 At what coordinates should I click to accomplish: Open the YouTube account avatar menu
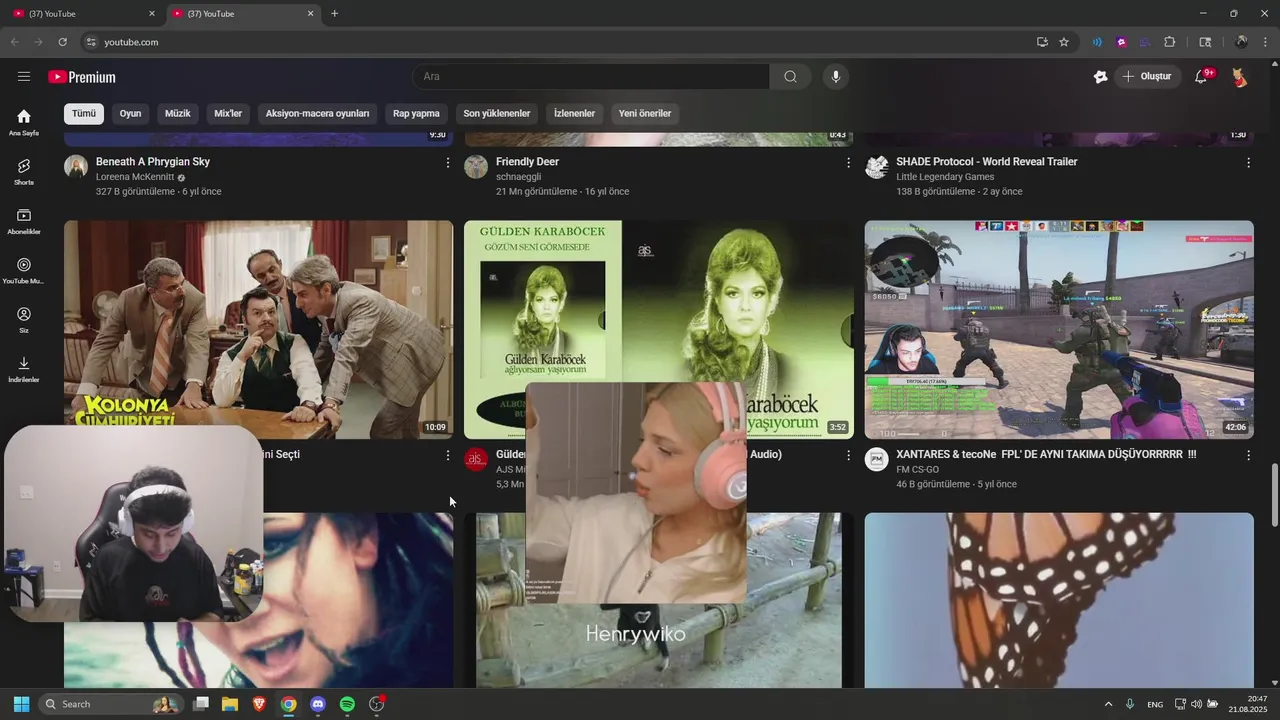(x=1240, y=76)
